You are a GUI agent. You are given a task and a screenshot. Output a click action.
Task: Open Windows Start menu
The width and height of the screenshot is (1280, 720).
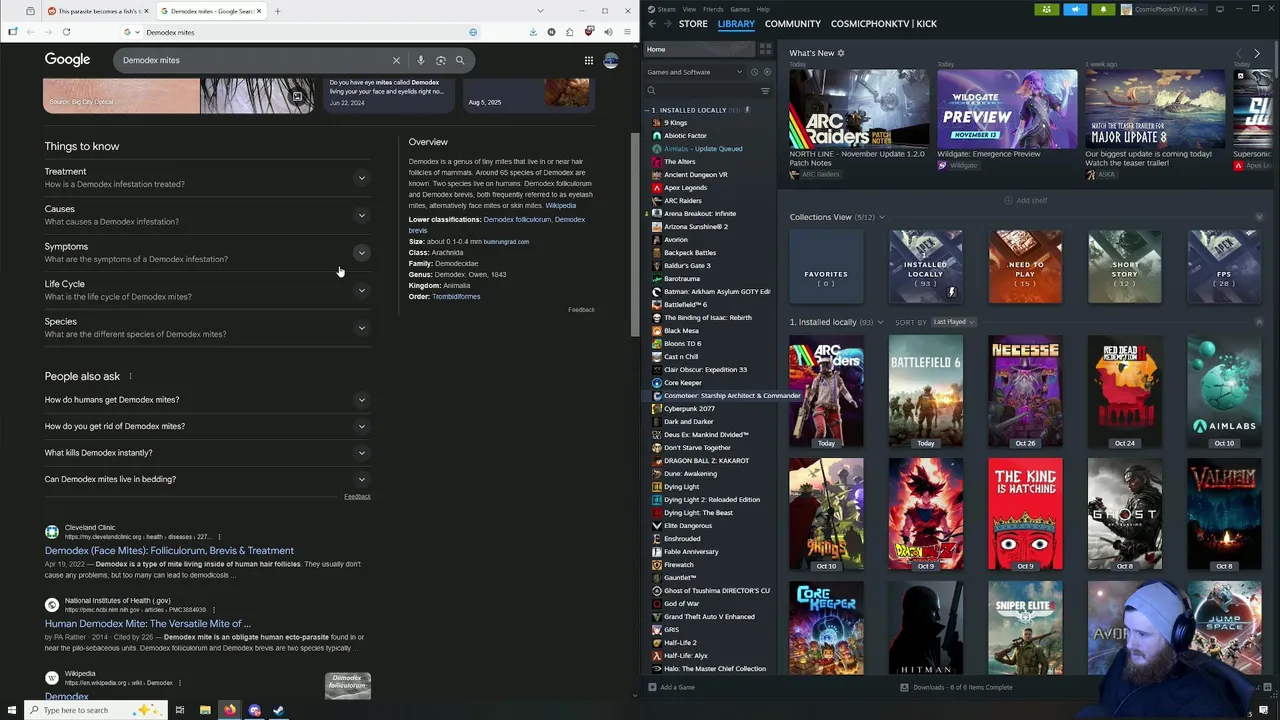tap(12, 710)
